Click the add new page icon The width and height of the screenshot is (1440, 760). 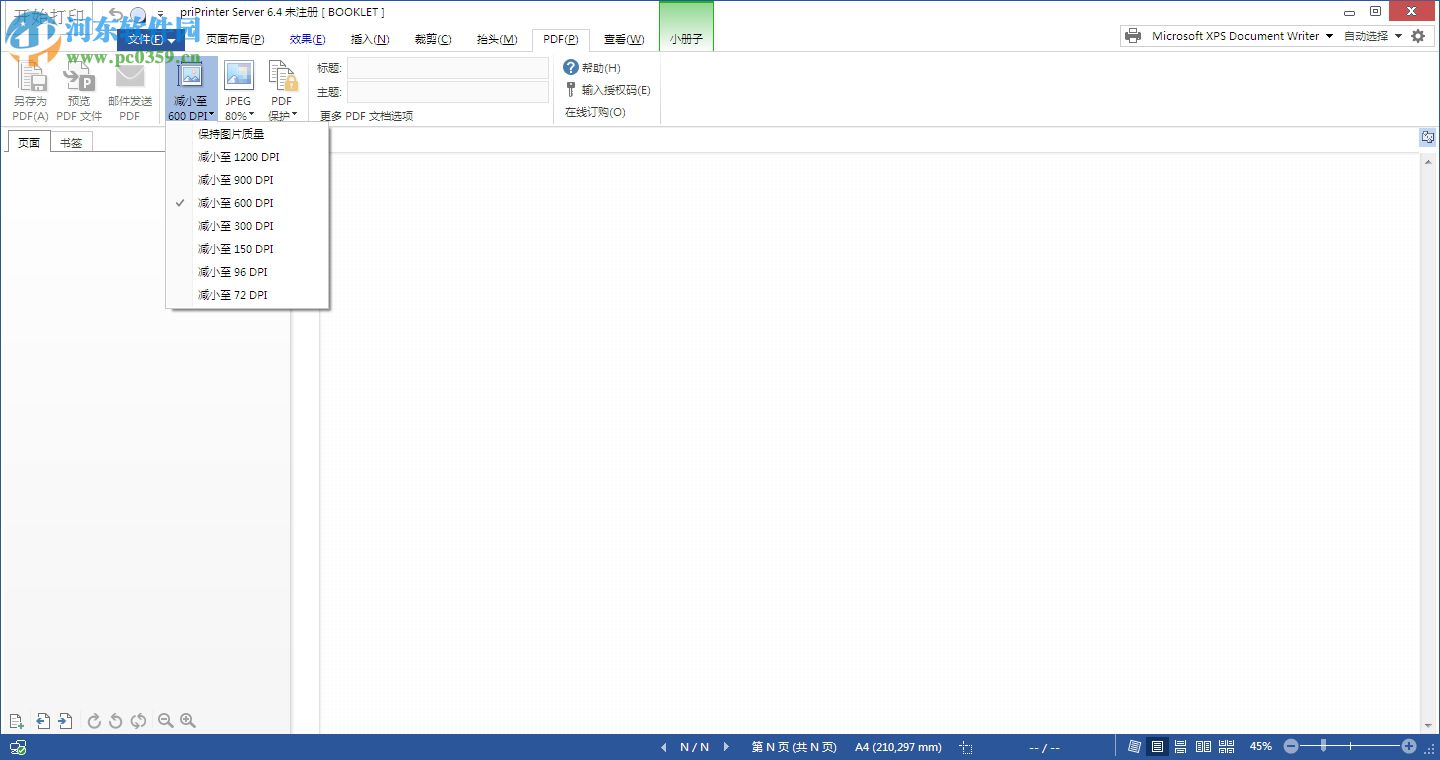tap(15, 720)
